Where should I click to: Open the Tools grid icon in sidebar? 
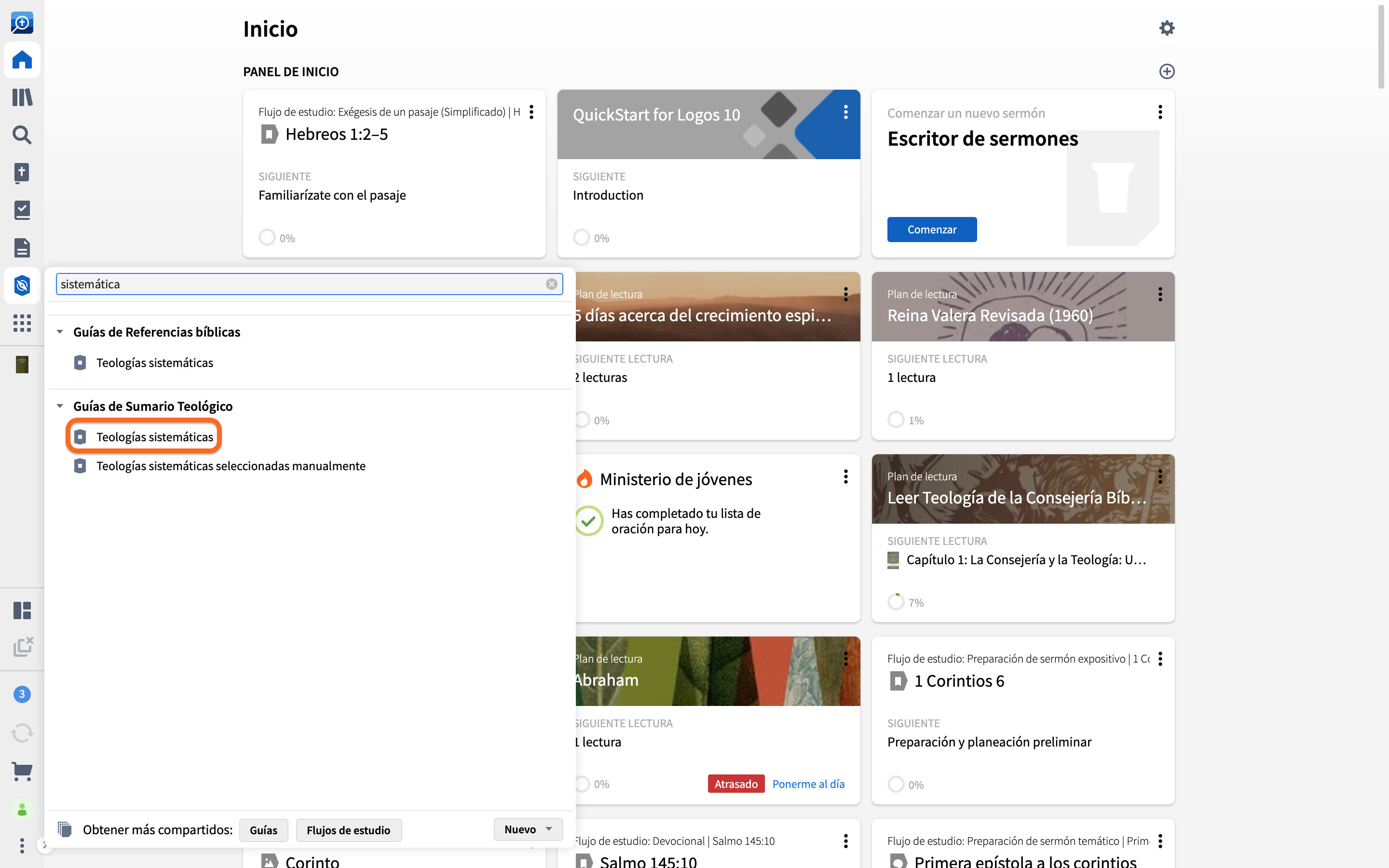coord(22,323)
